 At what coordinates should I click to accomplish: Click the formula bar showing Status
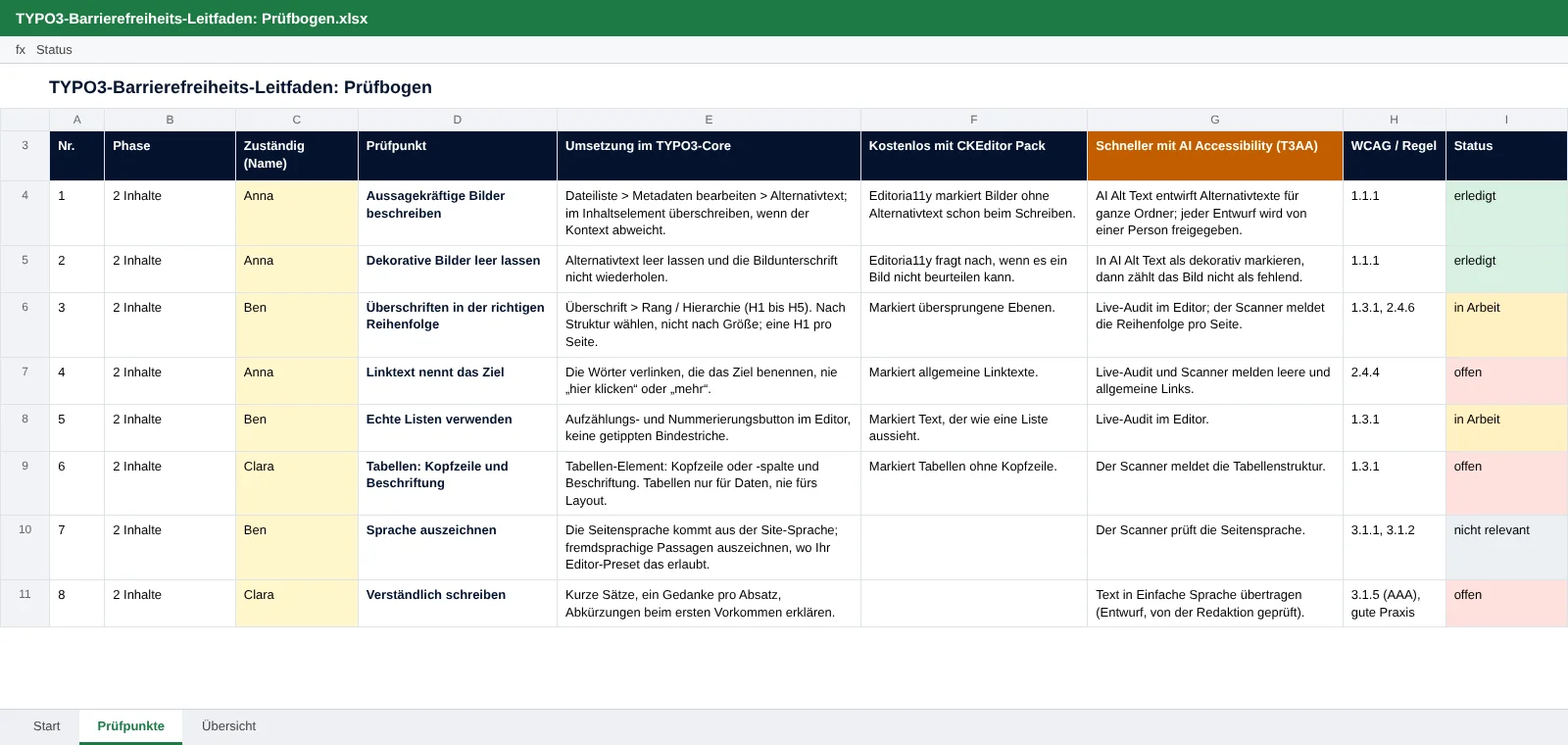point(784,50)
